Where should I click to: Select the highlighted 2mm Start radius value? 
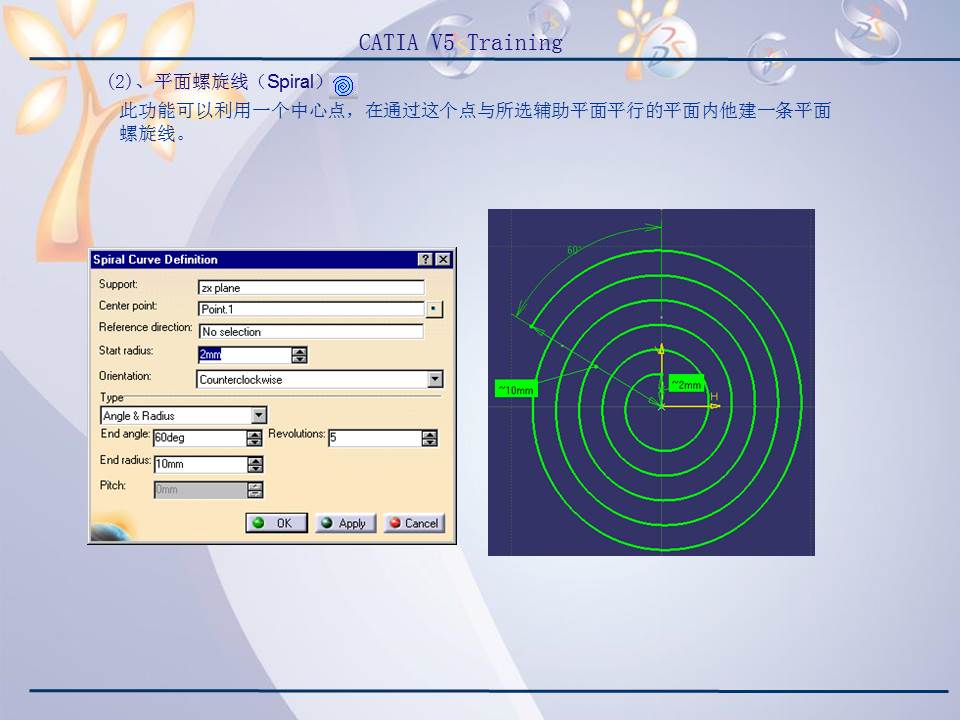pos(210,355)
